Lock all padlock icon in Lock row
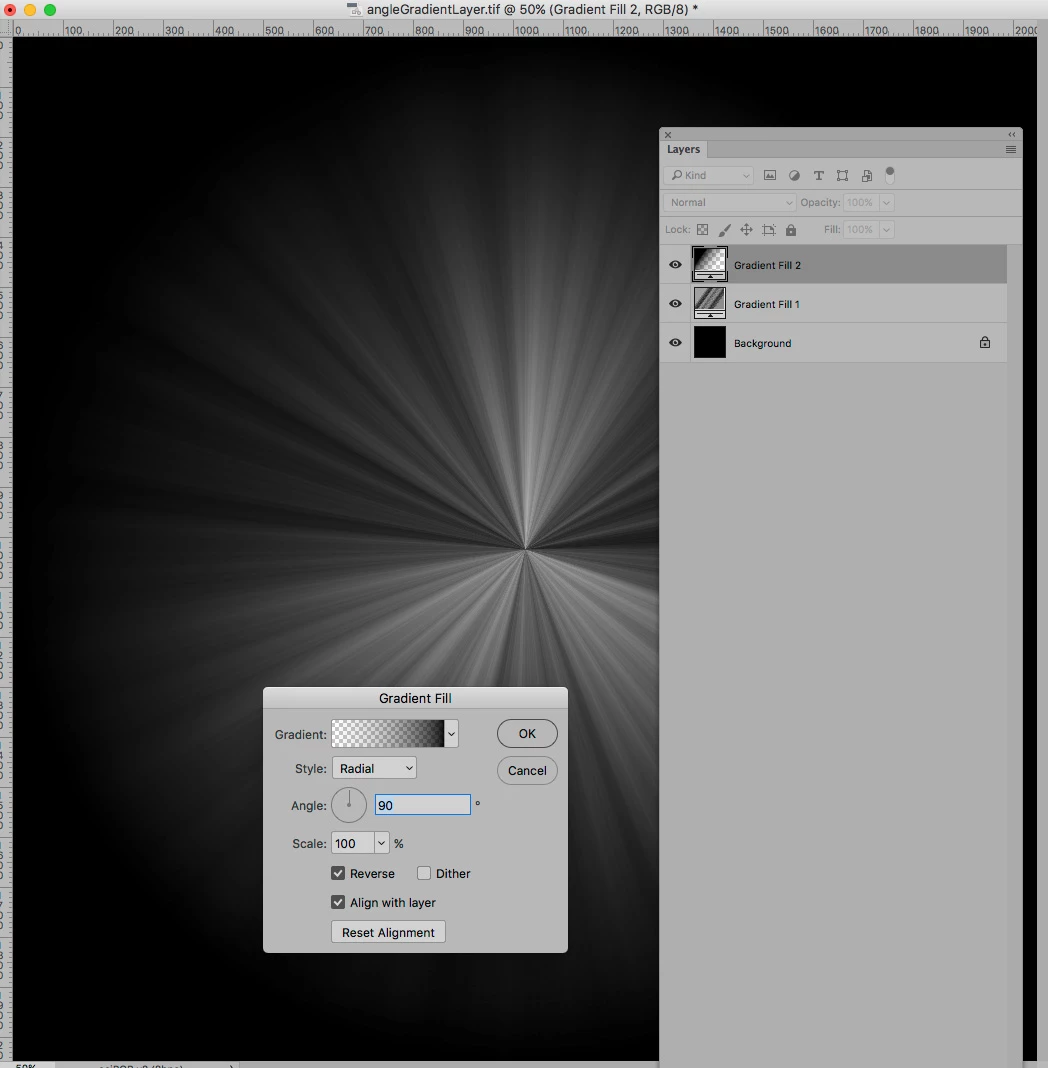The width and height of the screenshot is (1048, 1068). click(791, 230)
